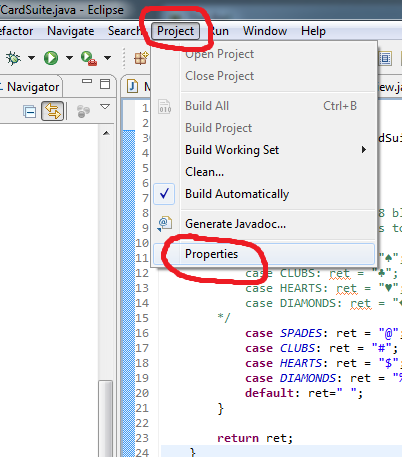
Task: Open the External Tools dropdown arrow
Action: point(107,58)
